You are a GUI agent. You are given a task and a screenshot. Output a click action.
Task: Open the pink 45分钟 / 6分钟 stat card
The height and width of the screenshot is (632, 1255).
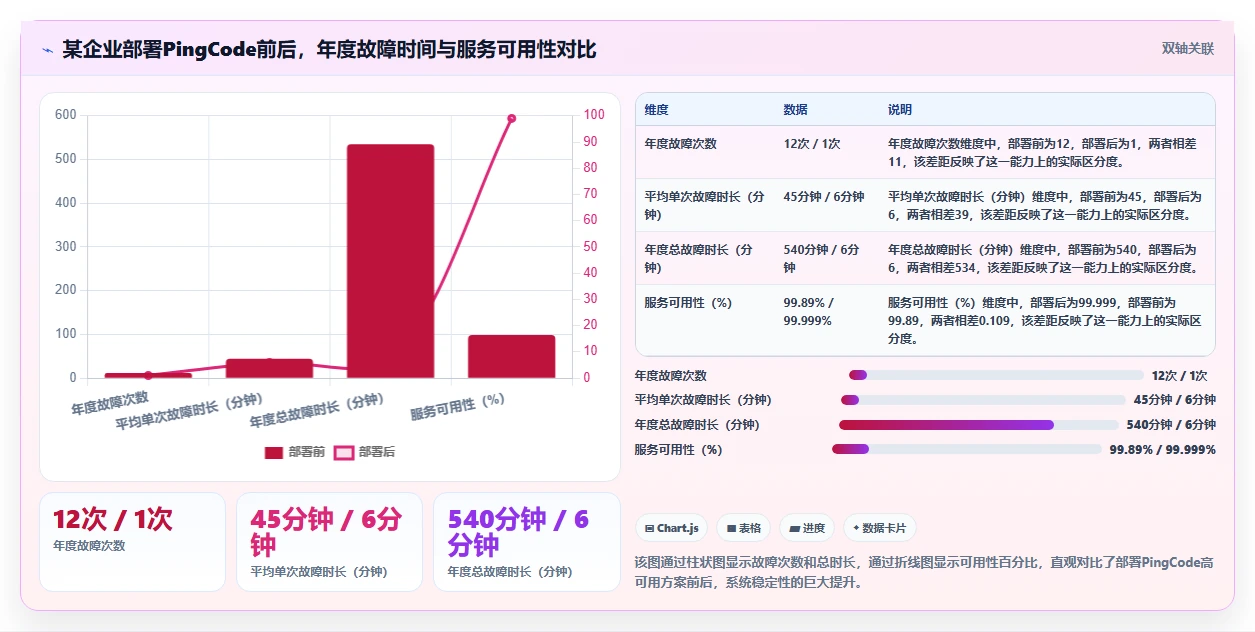click(329, 541)
